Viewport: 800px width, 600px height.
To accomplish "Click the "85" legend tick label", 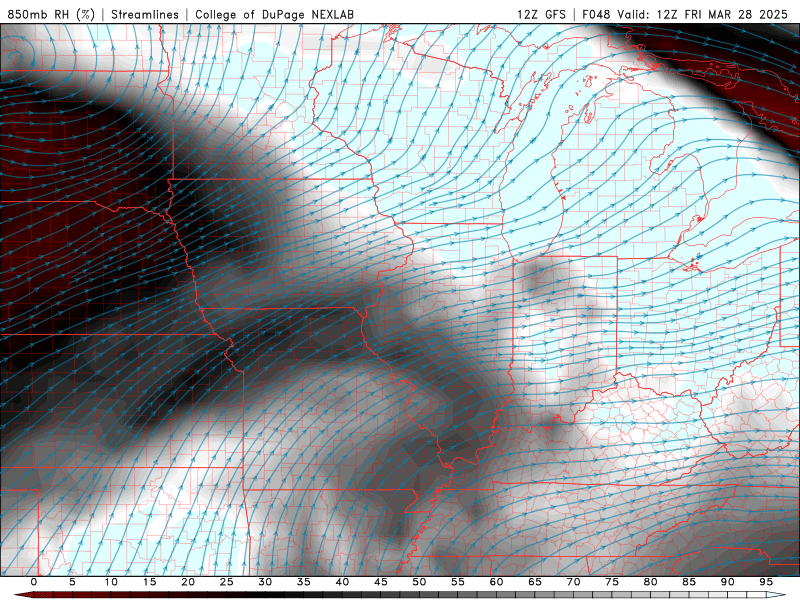I will (689, 582).
